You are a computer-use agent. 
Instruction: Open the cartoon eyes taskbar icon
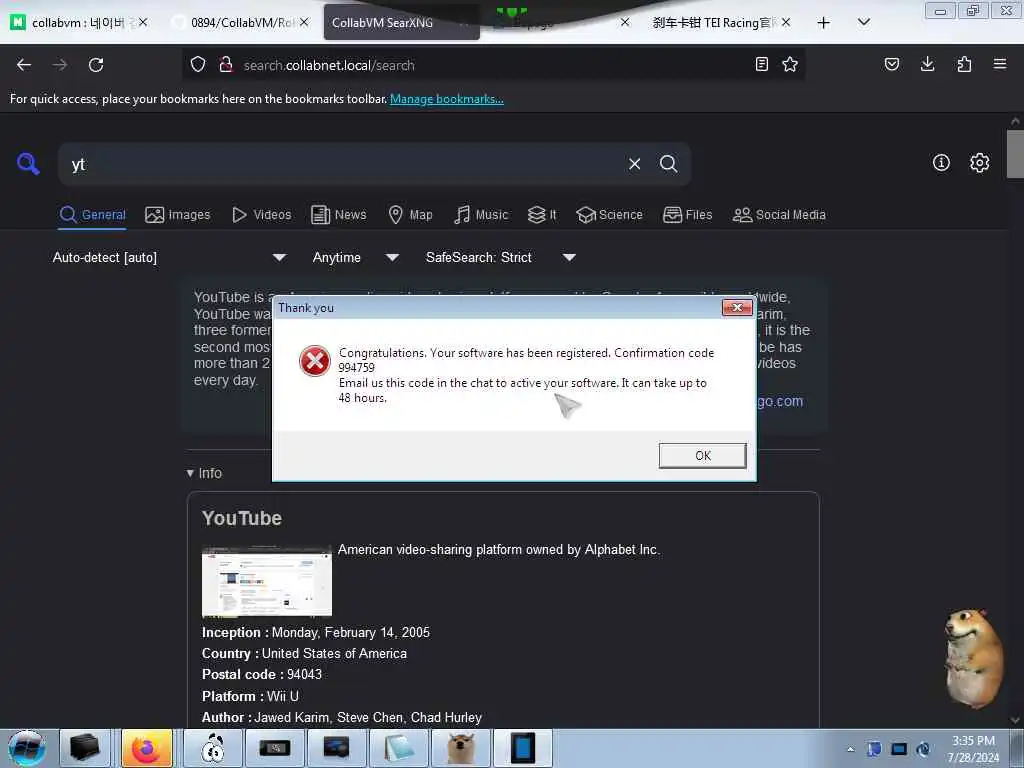point(213,748)
